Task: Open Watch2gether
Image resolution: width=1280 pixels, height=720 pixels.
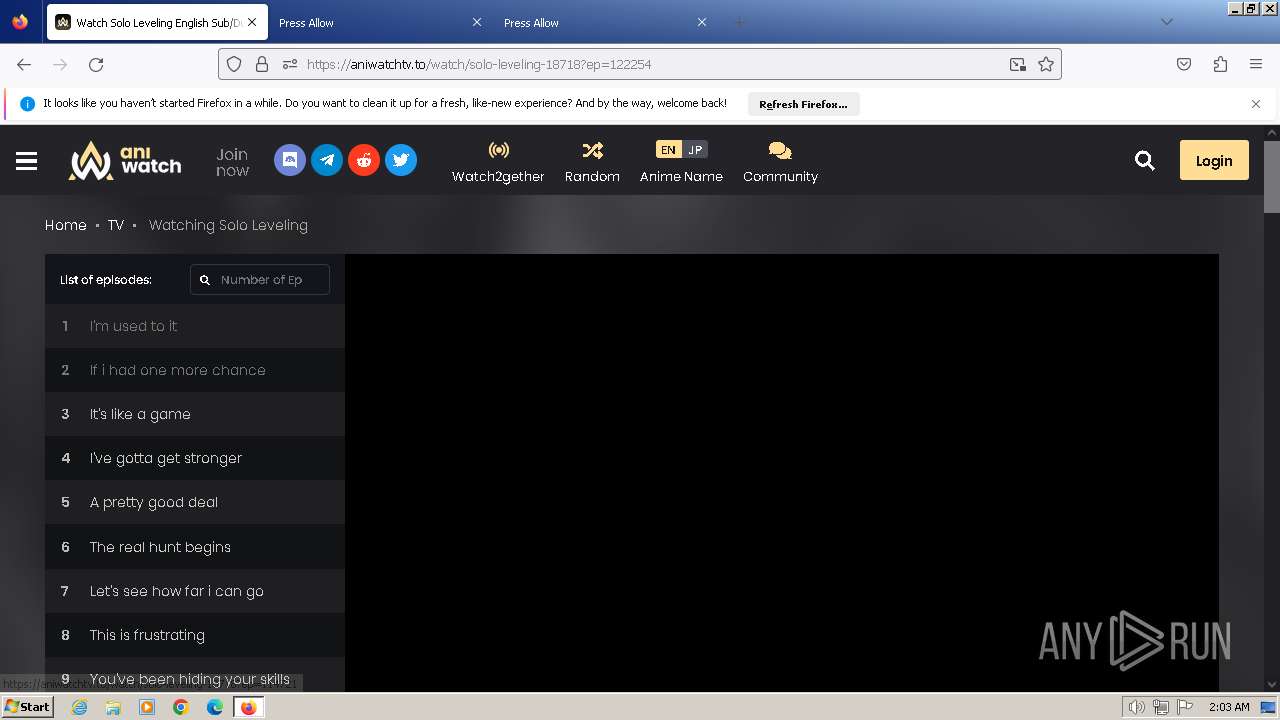Action: point(498,162)
